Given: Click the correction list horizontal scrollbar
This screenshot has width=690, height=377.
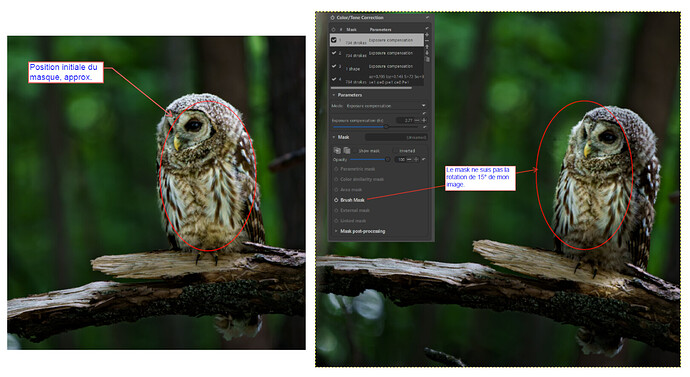Looking at the screenshot, I should (371, 88).
